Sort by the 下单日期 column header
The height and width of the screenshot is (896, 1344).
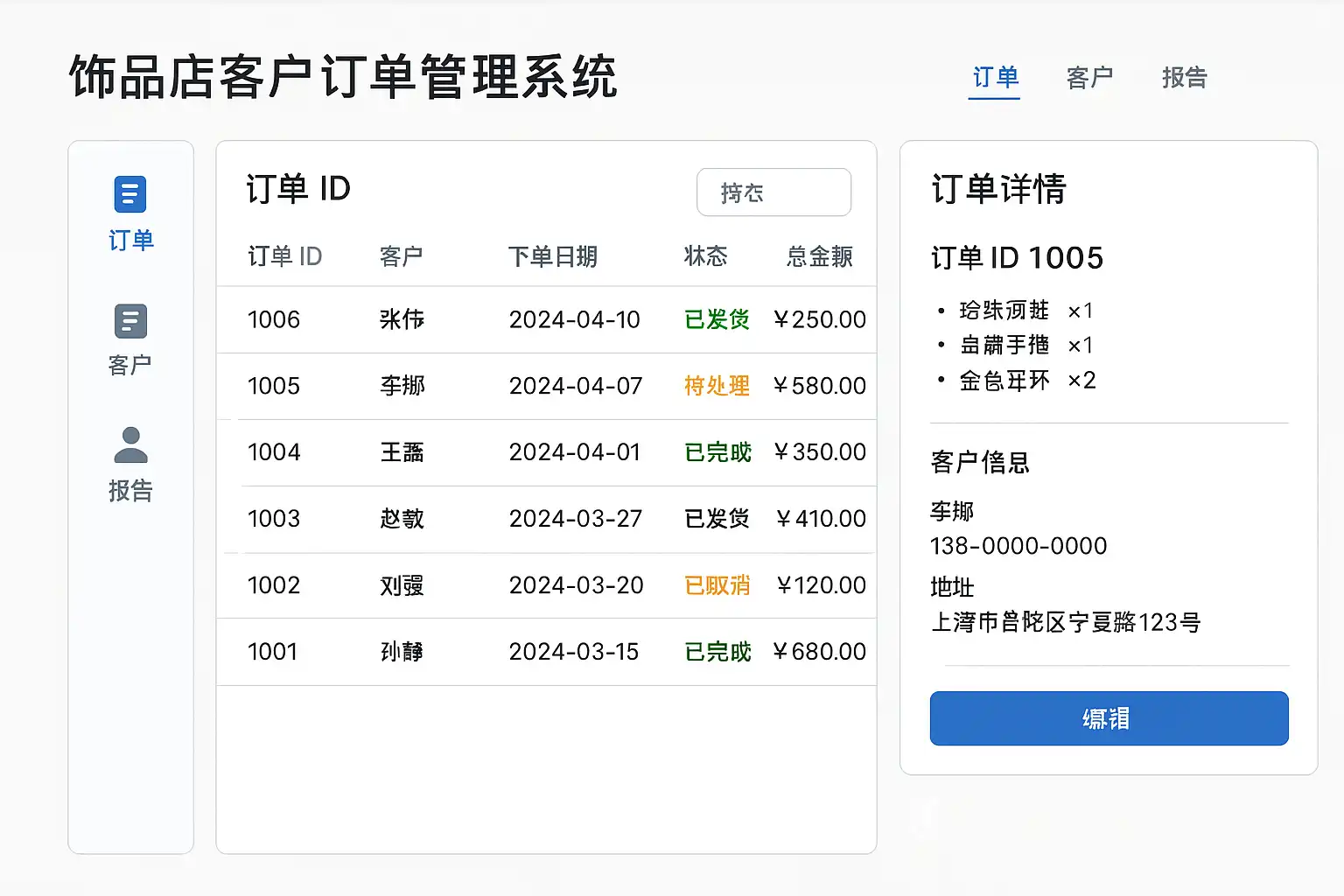click(x=552, y=256)
